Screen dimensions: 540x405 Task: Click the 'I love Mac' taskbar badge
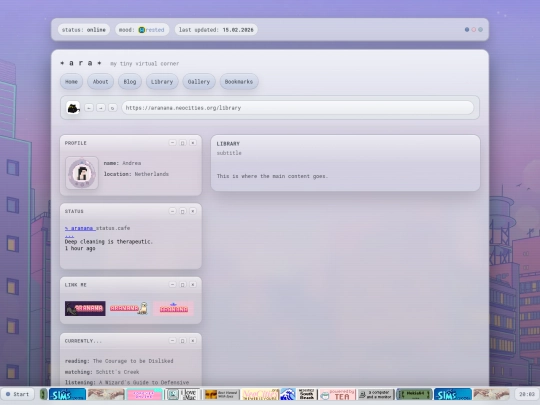[182, 394]
